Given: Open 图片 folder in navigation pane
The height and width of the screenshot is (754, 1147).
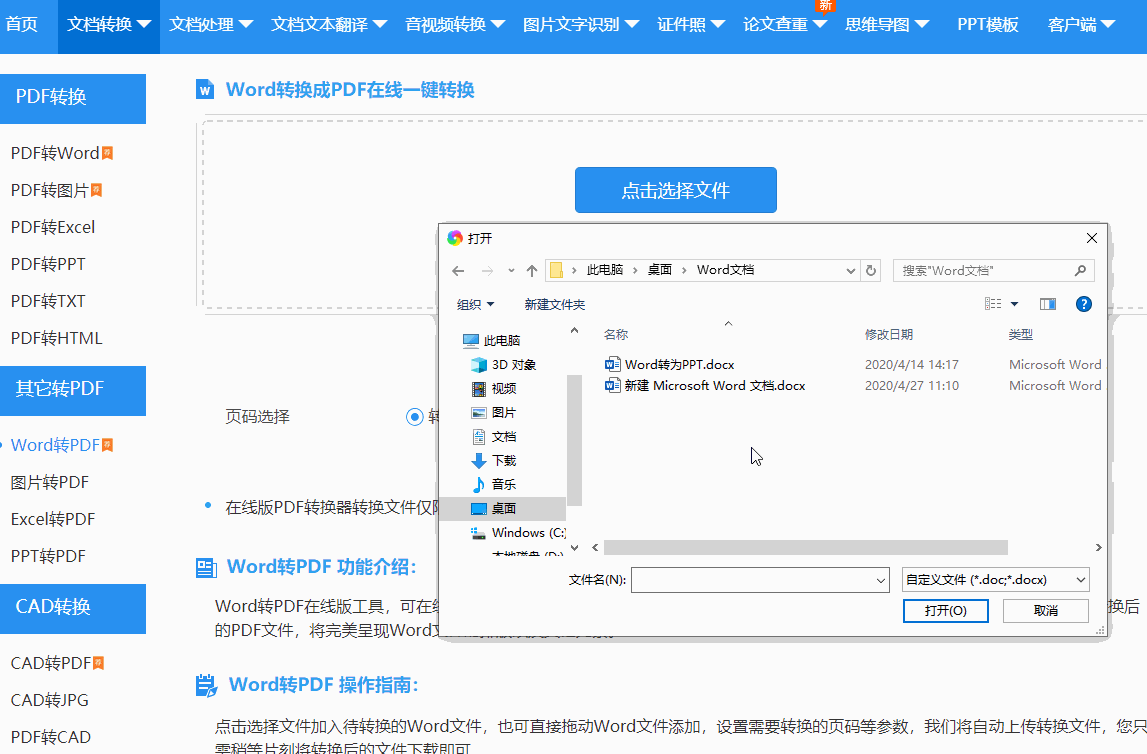Looking at the screenshot, I should click(494, 412).
